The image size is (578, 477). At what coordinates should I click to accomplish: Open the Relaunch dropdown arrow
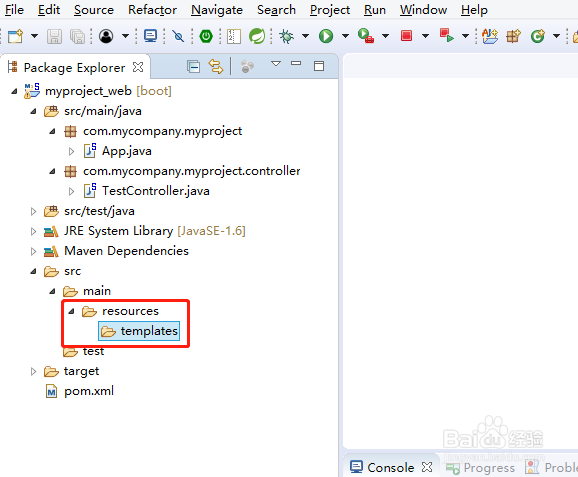(465, 36)
